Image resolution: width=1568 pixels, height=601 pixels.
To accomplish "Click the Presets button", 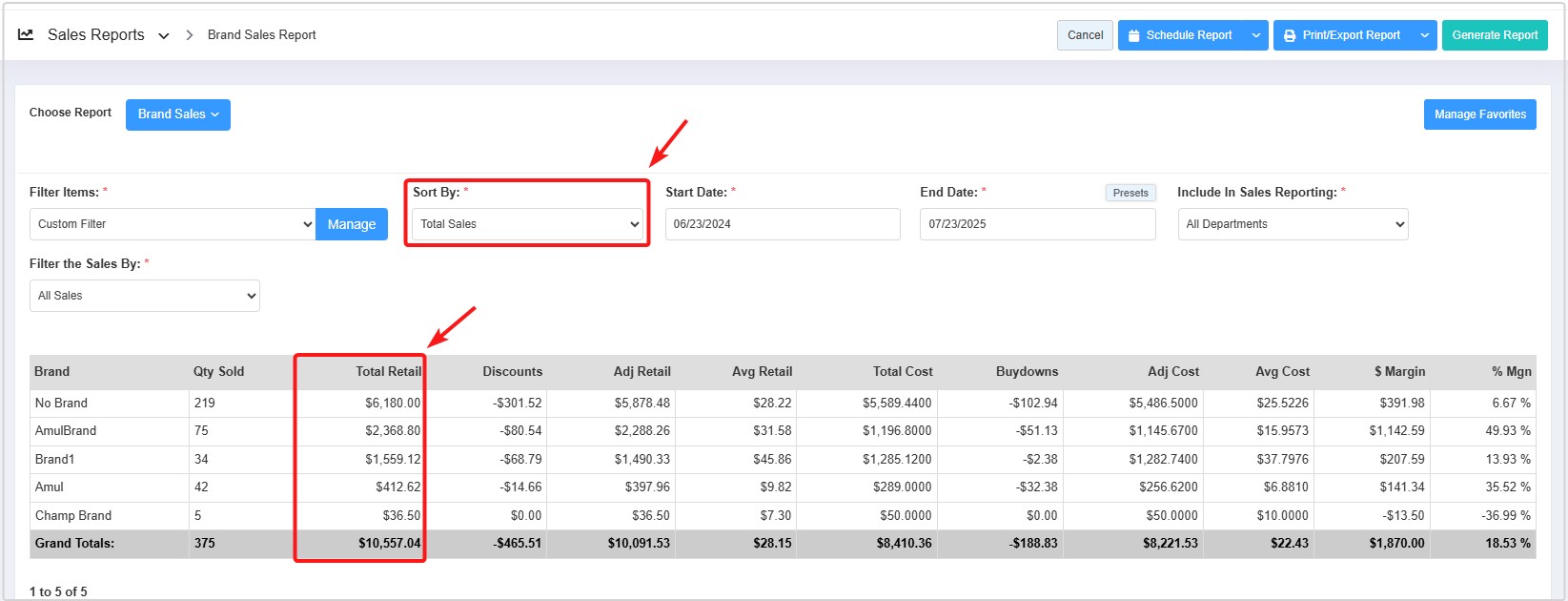I will 1130,193.
